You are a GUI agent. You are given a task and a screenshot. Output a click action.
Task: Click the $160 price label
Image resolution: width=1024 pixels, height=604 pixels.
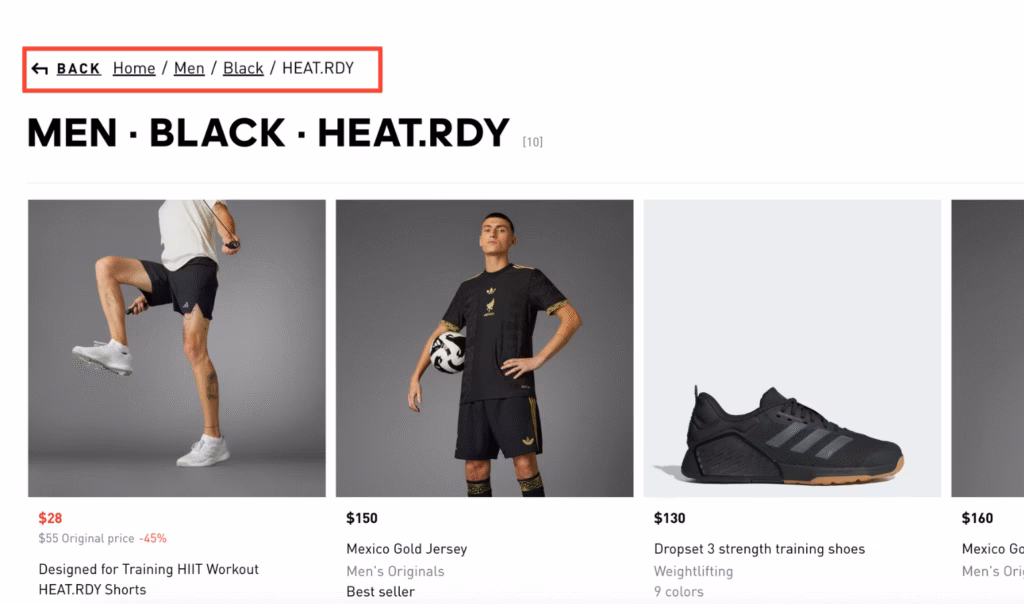tap(977, 518)
